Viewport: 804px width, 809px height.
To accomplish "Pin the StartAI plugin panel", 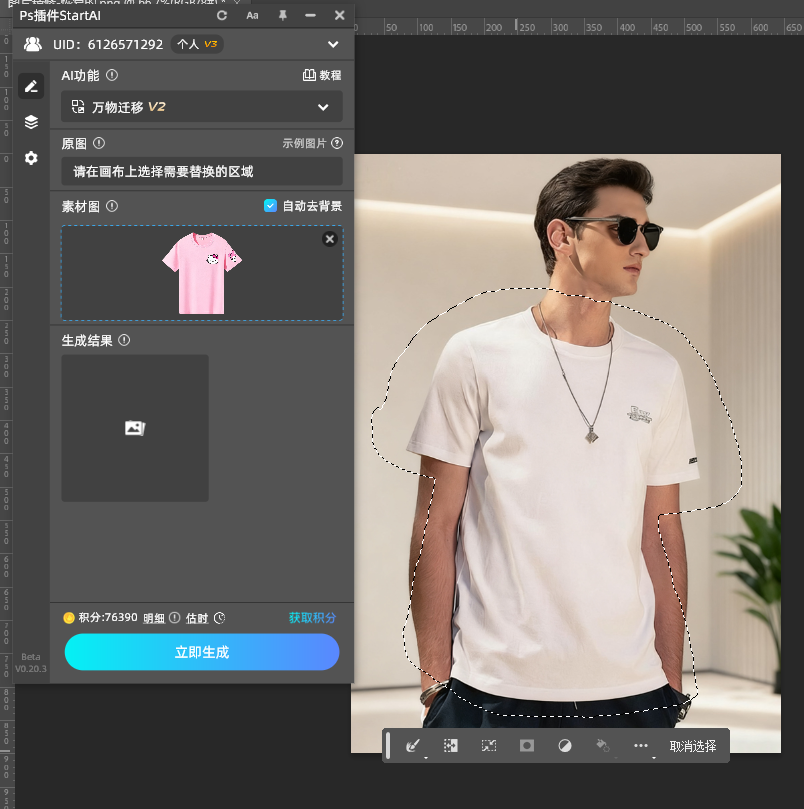I will pos(282,15).
